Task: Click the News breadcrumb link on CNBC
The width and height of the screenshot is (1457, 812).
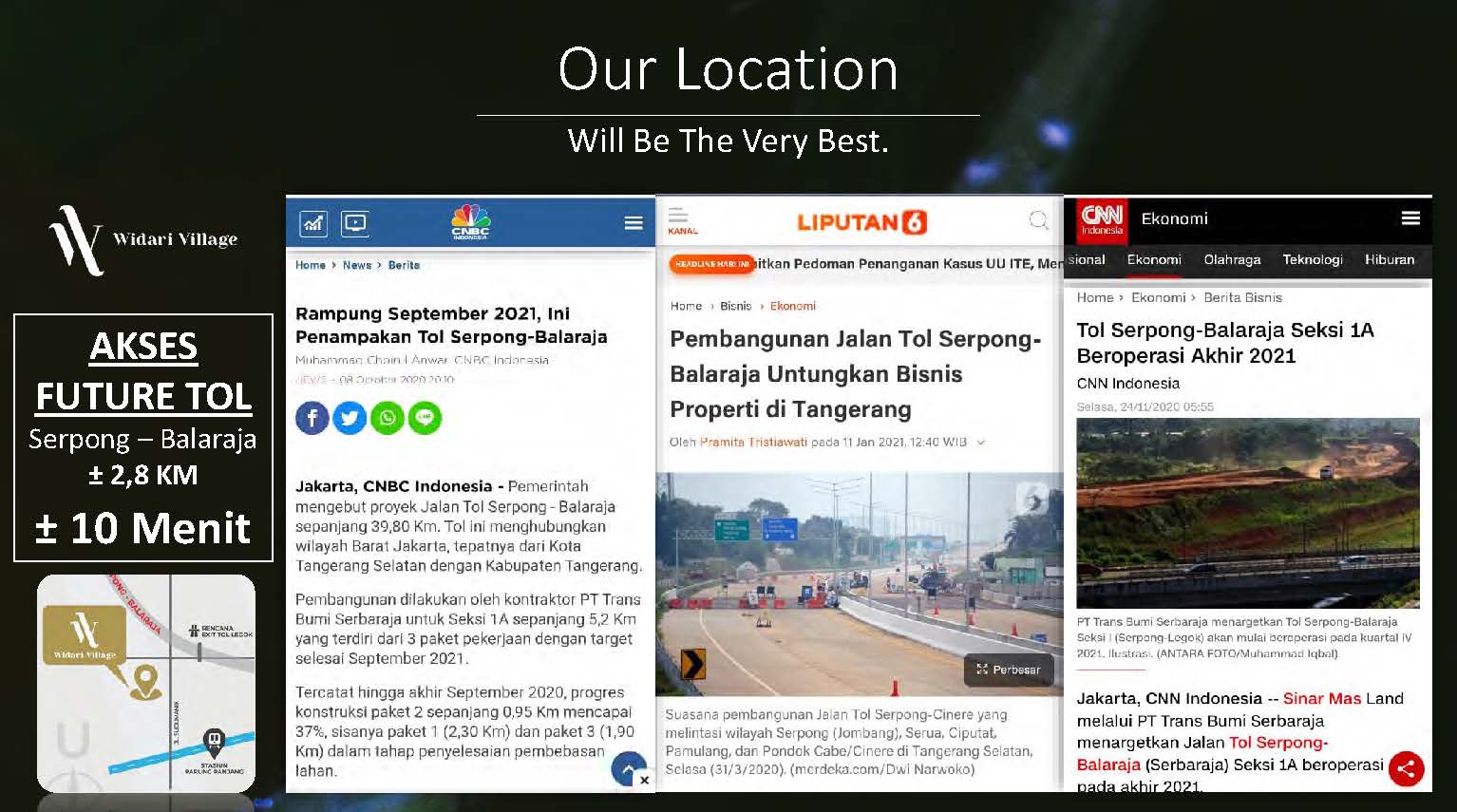Action: click(x=357, y=266)
